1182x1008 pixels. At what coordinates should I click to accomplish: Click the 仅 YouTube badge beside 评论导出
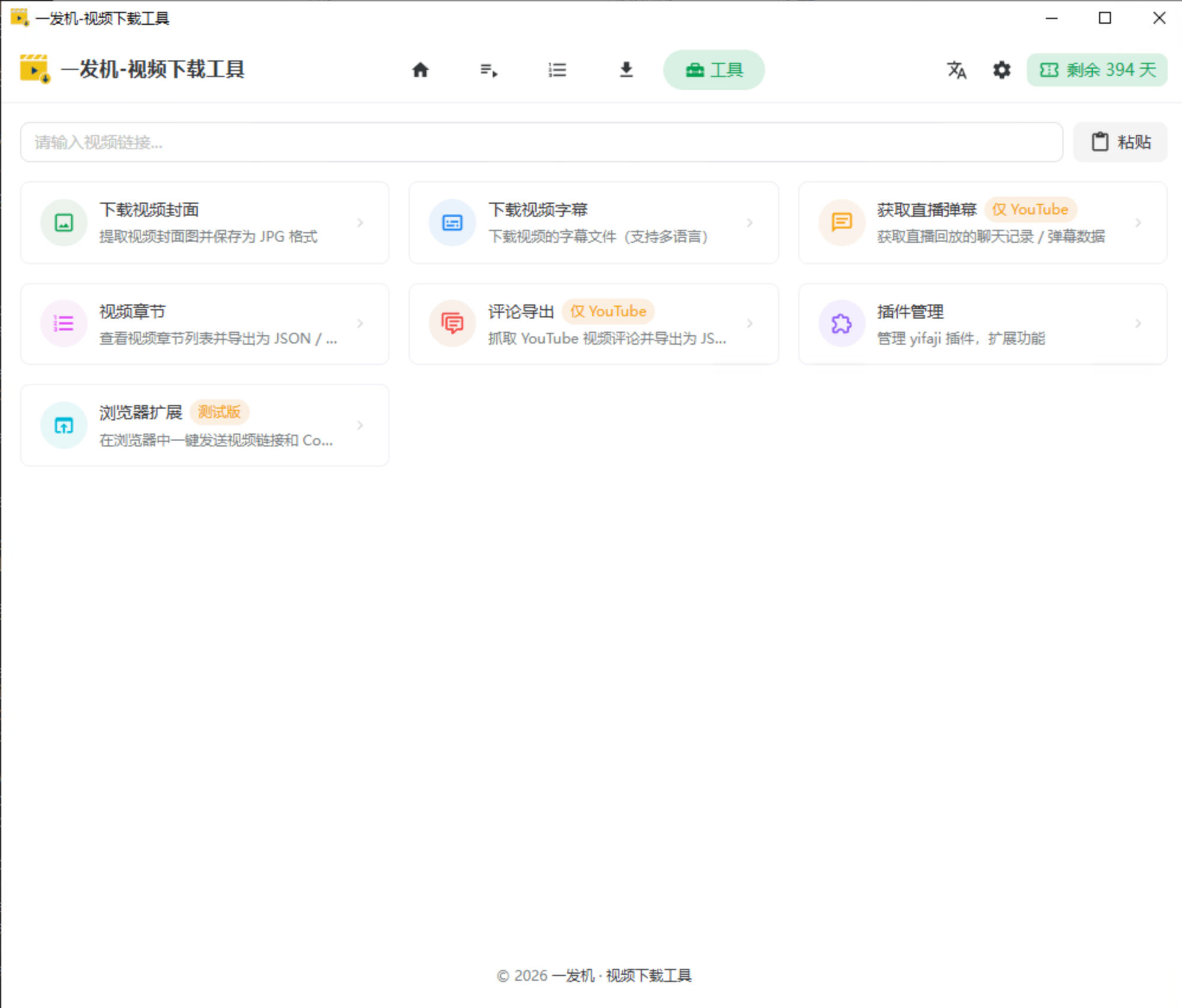[x=608, y=312]
